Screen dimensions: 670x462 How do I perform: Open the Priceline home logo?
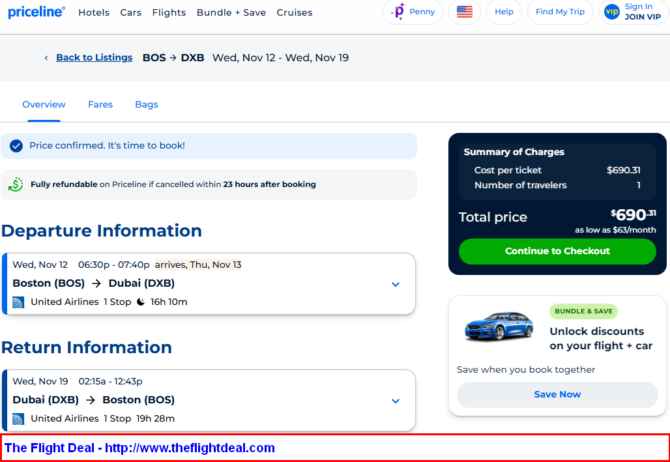pos(36,12)
